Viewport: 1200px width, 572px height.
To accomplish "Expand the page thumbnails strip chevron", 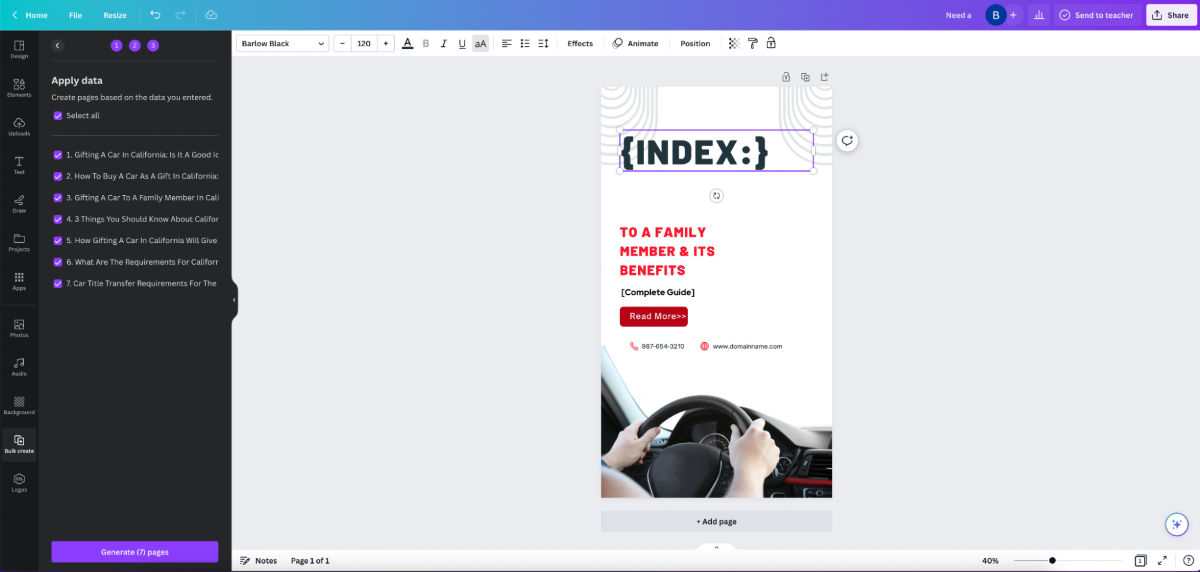I will coord(716,547).
